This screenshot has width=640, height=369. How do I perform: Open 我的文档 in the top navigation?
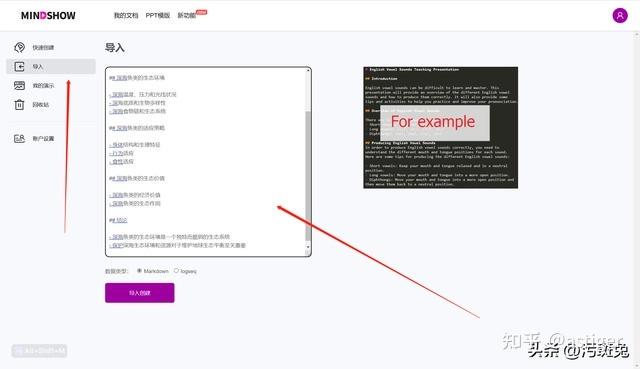(126, 15)
